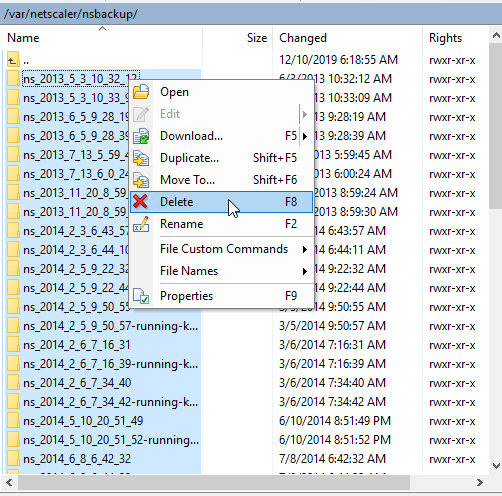Click date 12/10/2019 6:18:55 AM
502x496 pixels.
[x=338, y=60]
